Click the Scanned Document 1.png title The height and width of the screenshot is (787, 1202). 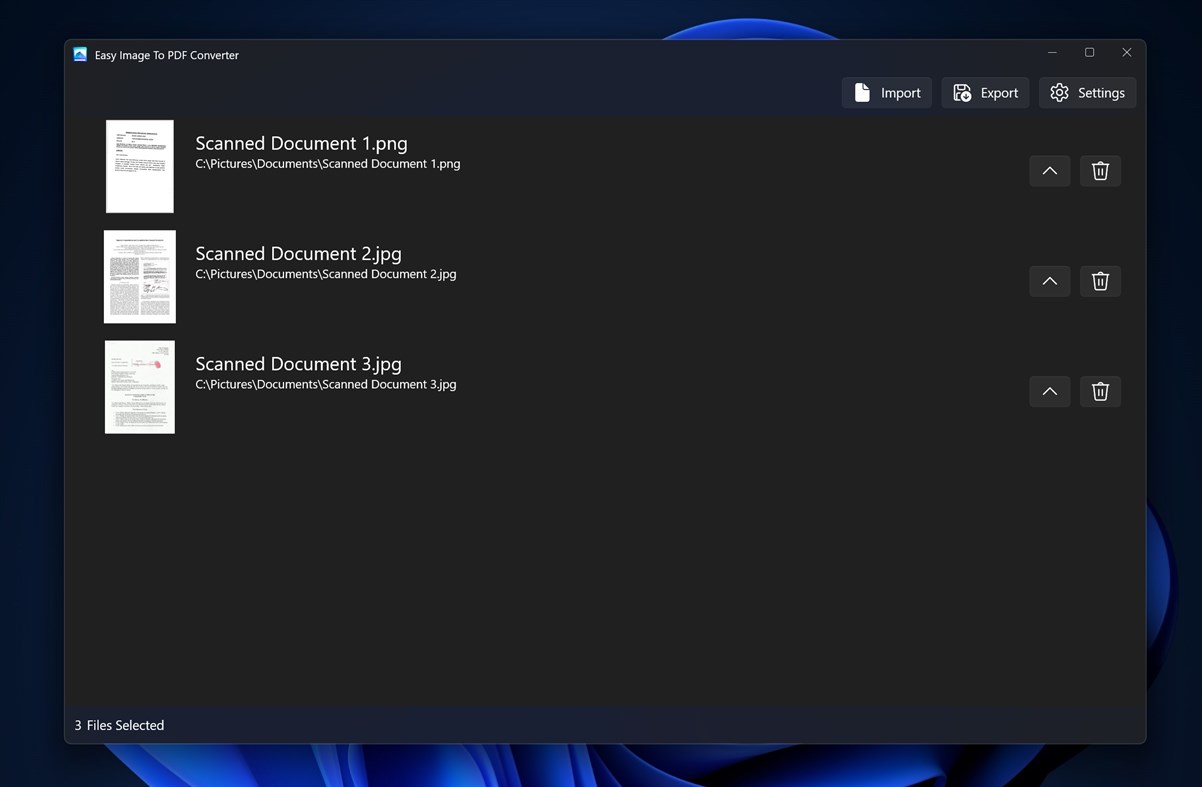click(301, 143)
